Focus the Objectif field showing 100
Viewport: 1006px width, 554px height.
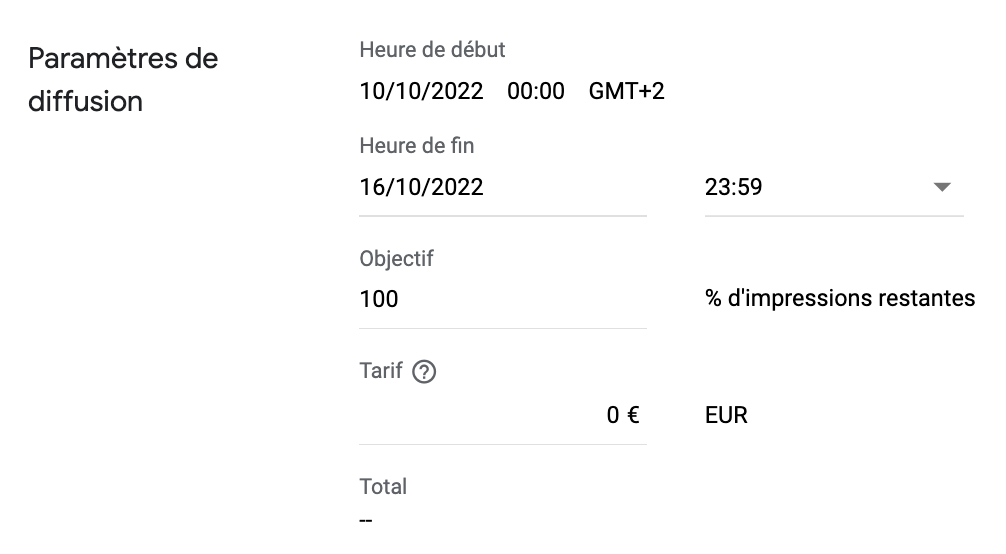(x=502, y=299)
